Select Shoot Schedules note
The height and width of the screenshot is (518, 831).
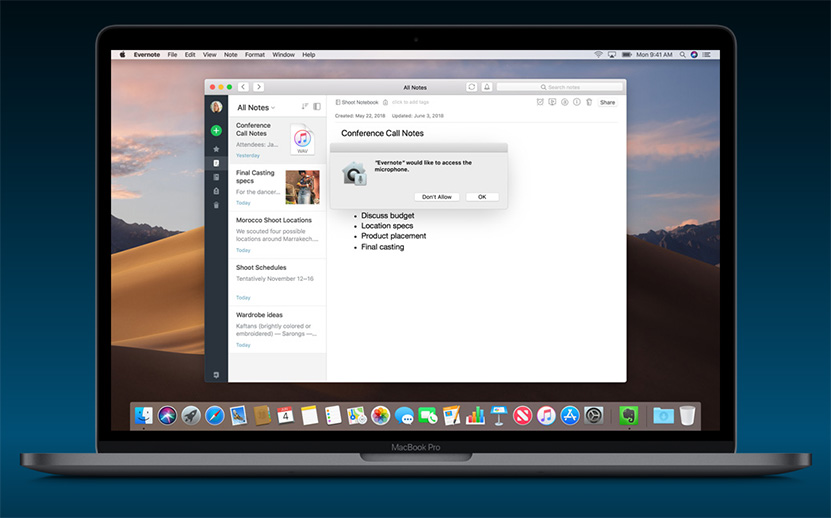(x=277, y=283)
